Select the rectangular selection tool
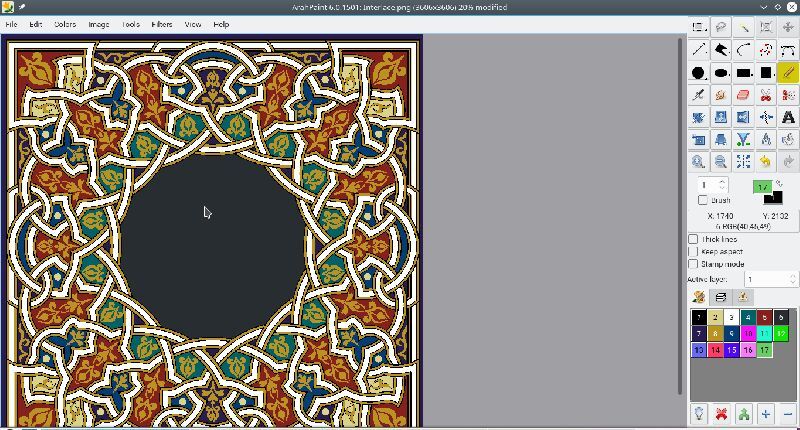Viewport: 800px width, 430px height. [698, 27]
